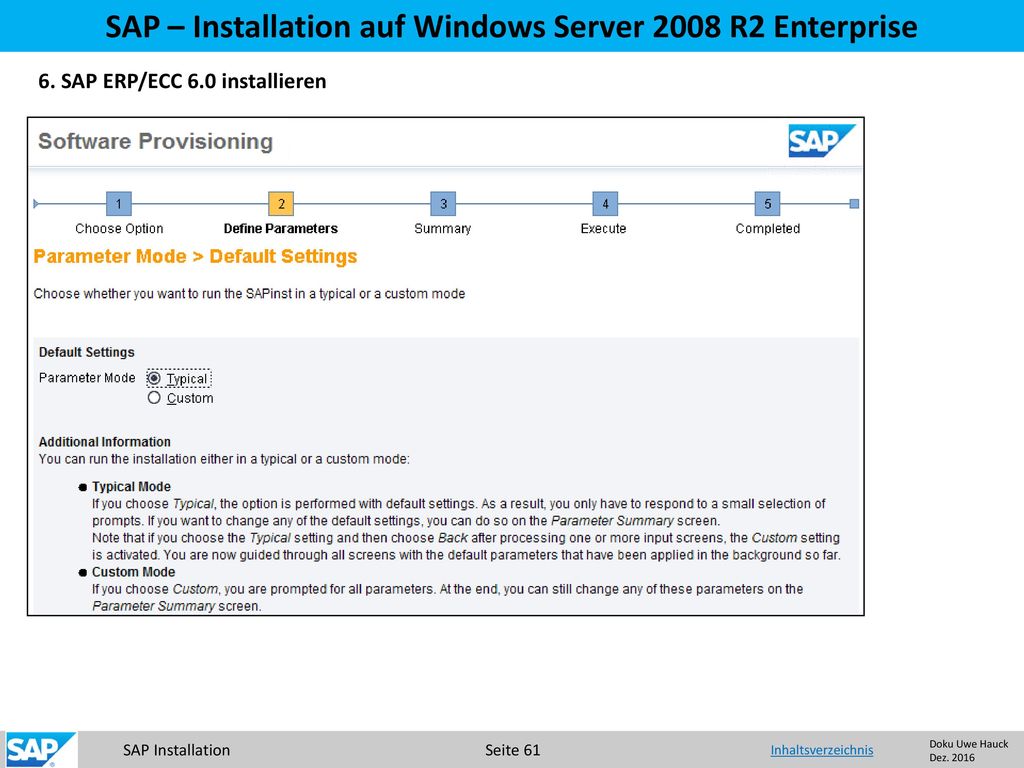This screenshot has width=1024, height=768.
Task: Click the SAP logo in Software Provisioning header
Action: click(x=822, y=140)
